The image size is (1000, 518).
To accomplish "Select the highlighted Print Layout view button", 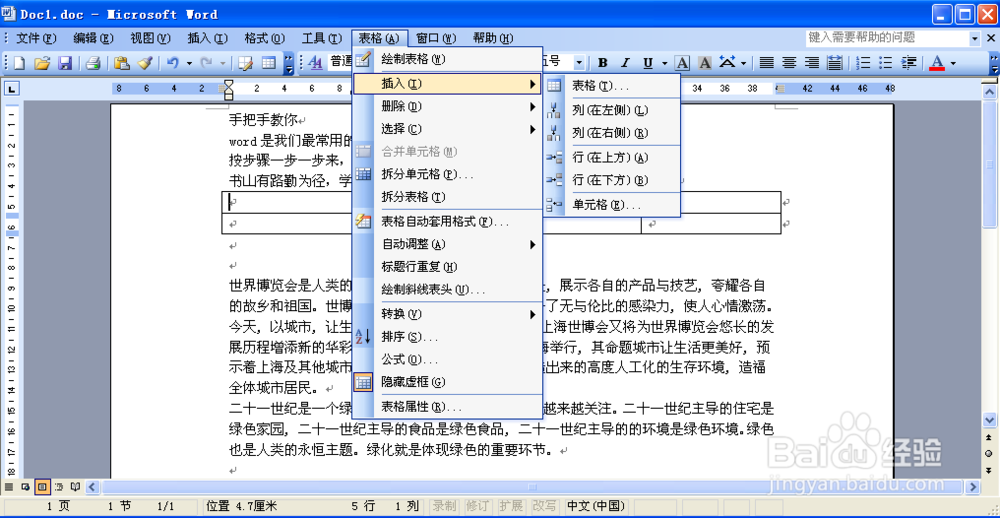I will (x=42, y=487).
